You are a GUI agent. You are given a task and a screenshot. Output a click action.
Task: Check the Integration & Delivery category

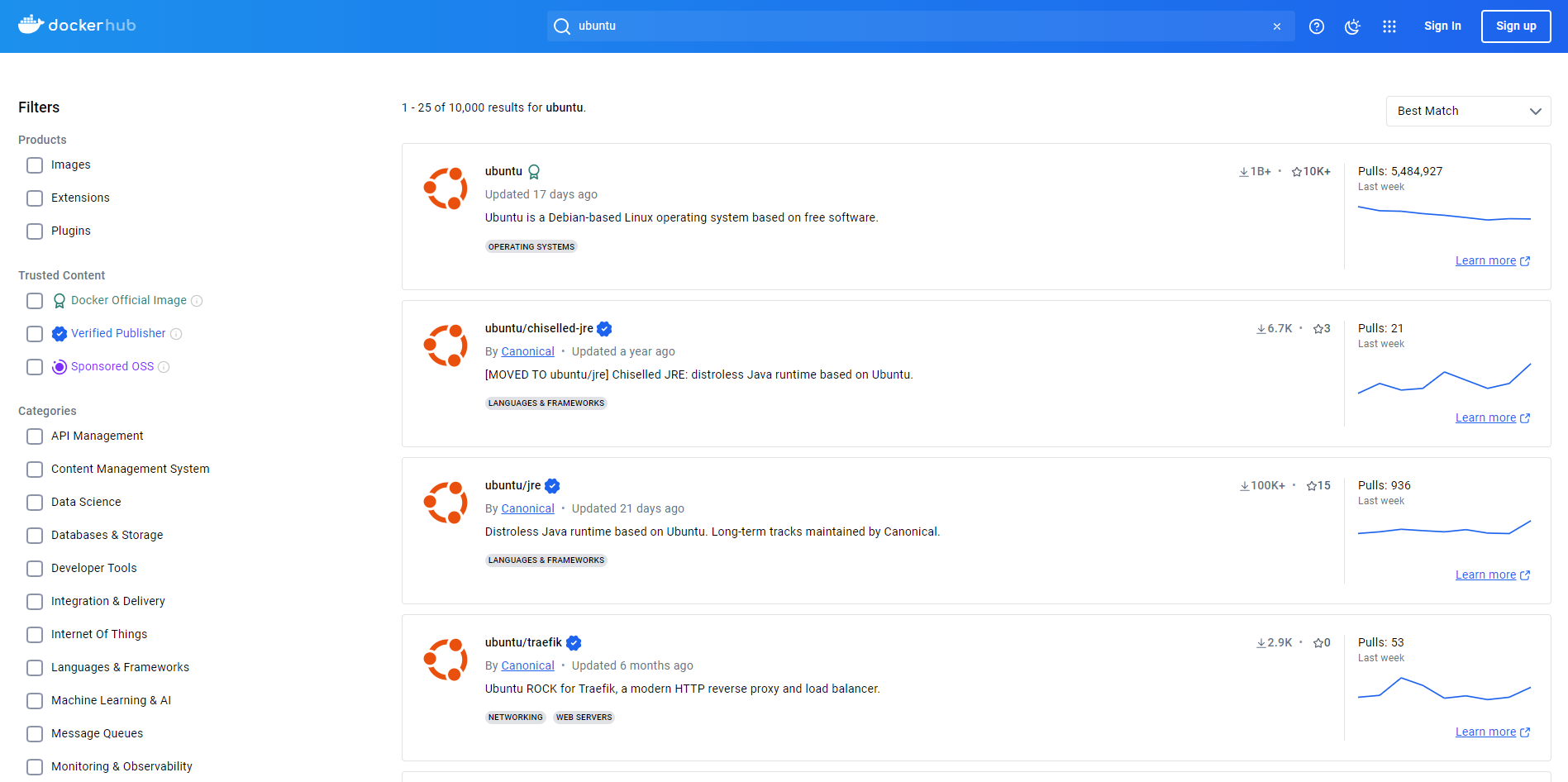[x=35, y=602]
